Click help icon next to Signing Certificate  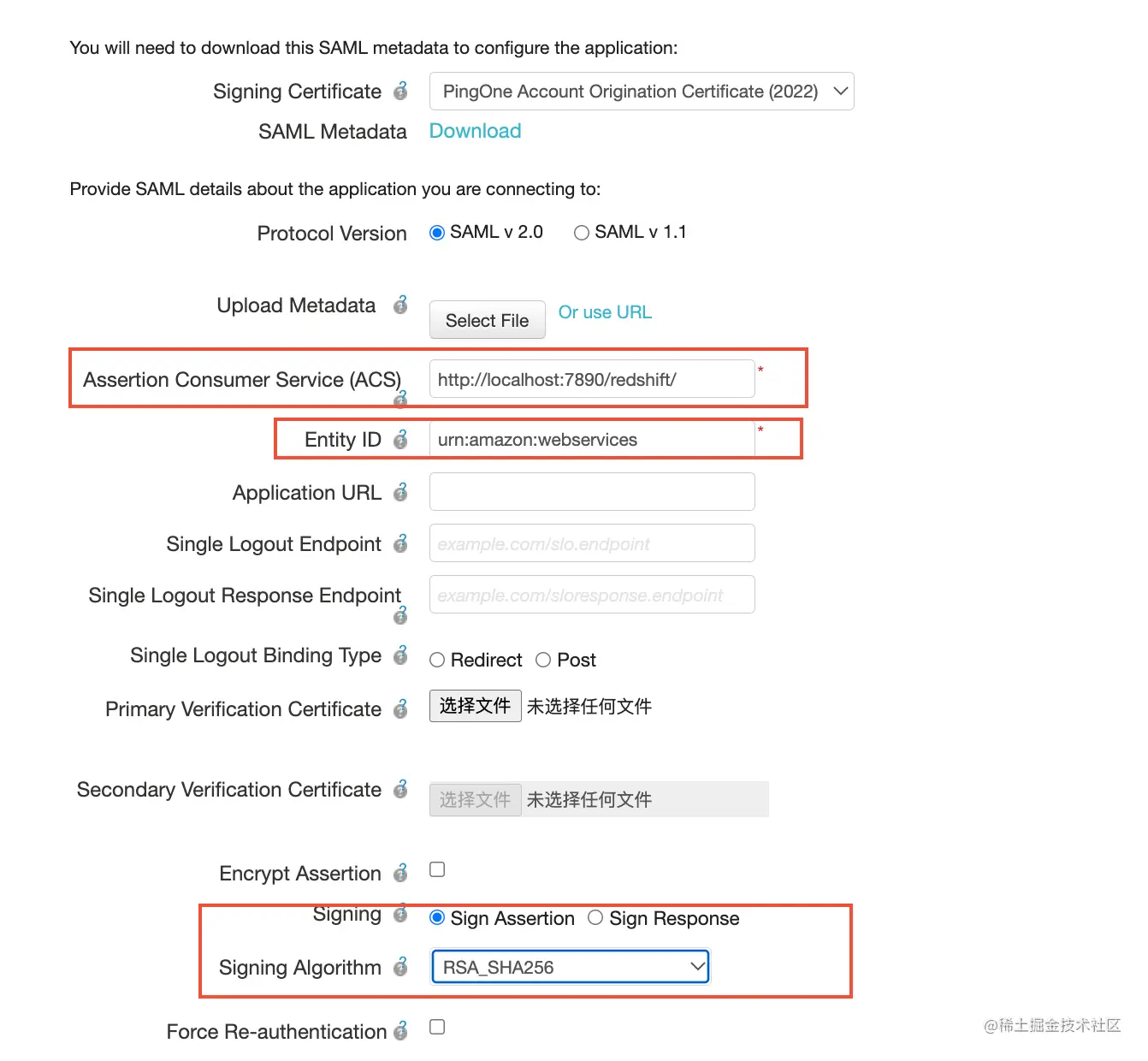(400, 91)
